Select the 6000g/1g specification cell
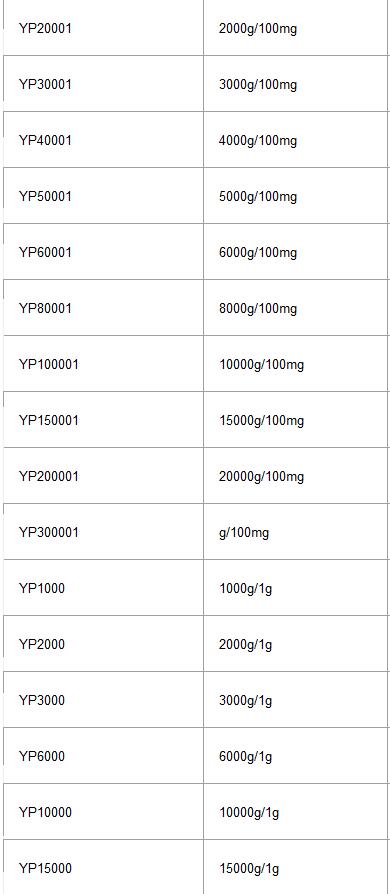 tap(296, 755)
